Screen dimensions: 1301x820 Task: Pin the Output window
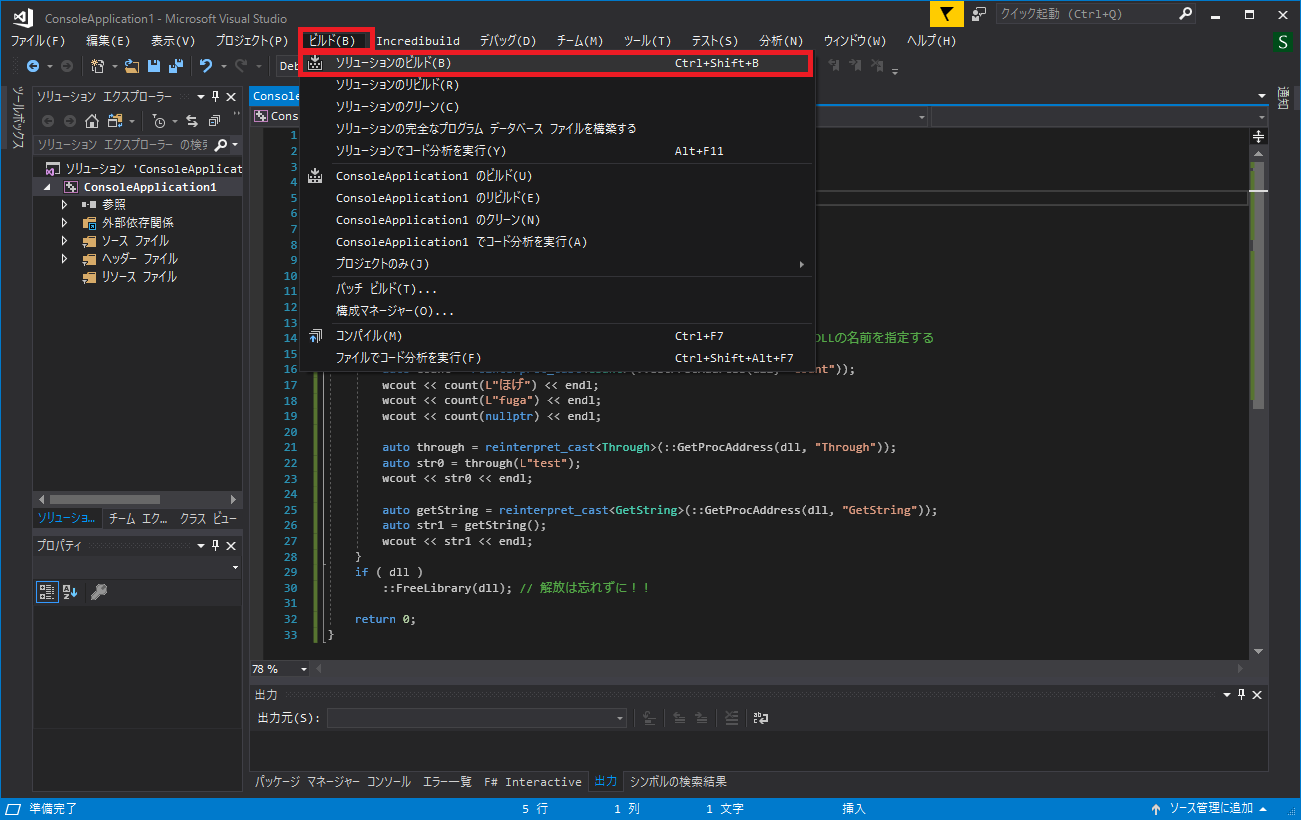1241,693
